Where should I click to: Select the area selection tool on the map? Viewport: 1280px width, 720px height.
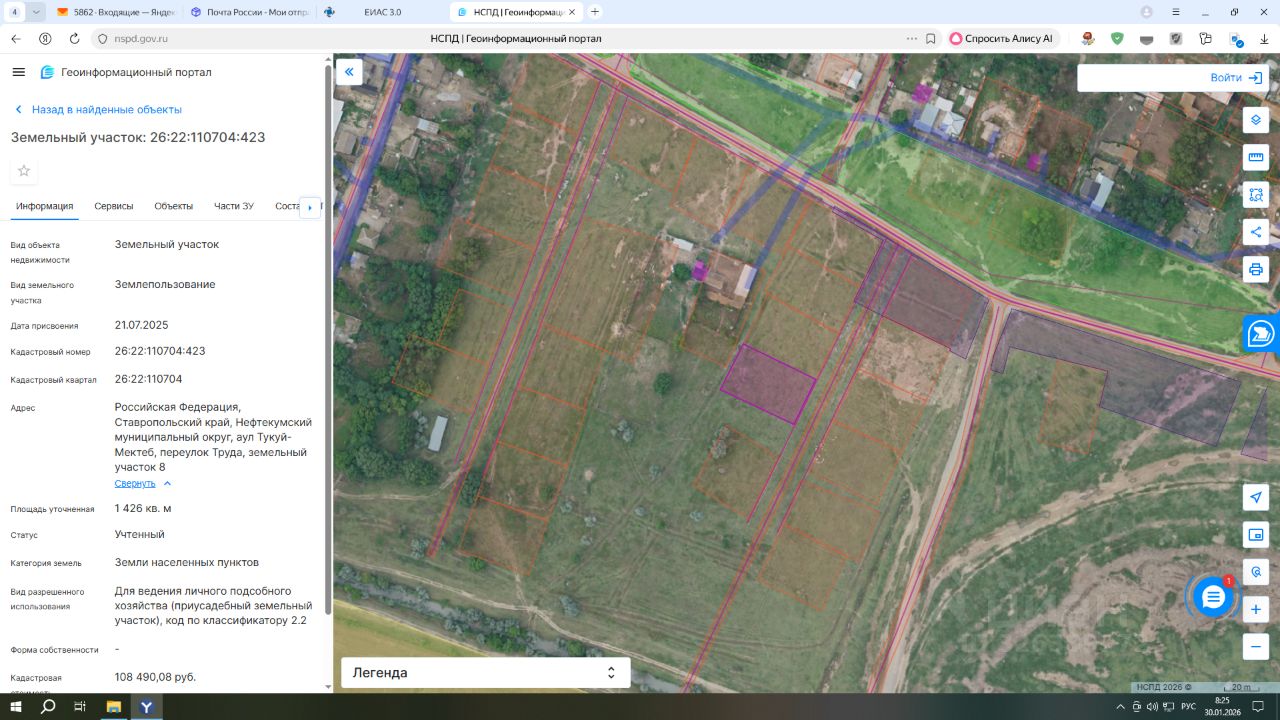(x=1256, y=195)
